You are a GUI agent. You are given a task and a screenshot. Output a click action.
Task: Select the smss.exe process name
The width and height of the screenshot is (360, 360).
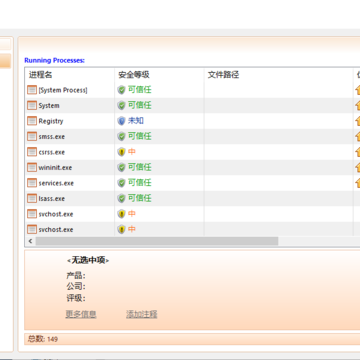tap(52, 137)
